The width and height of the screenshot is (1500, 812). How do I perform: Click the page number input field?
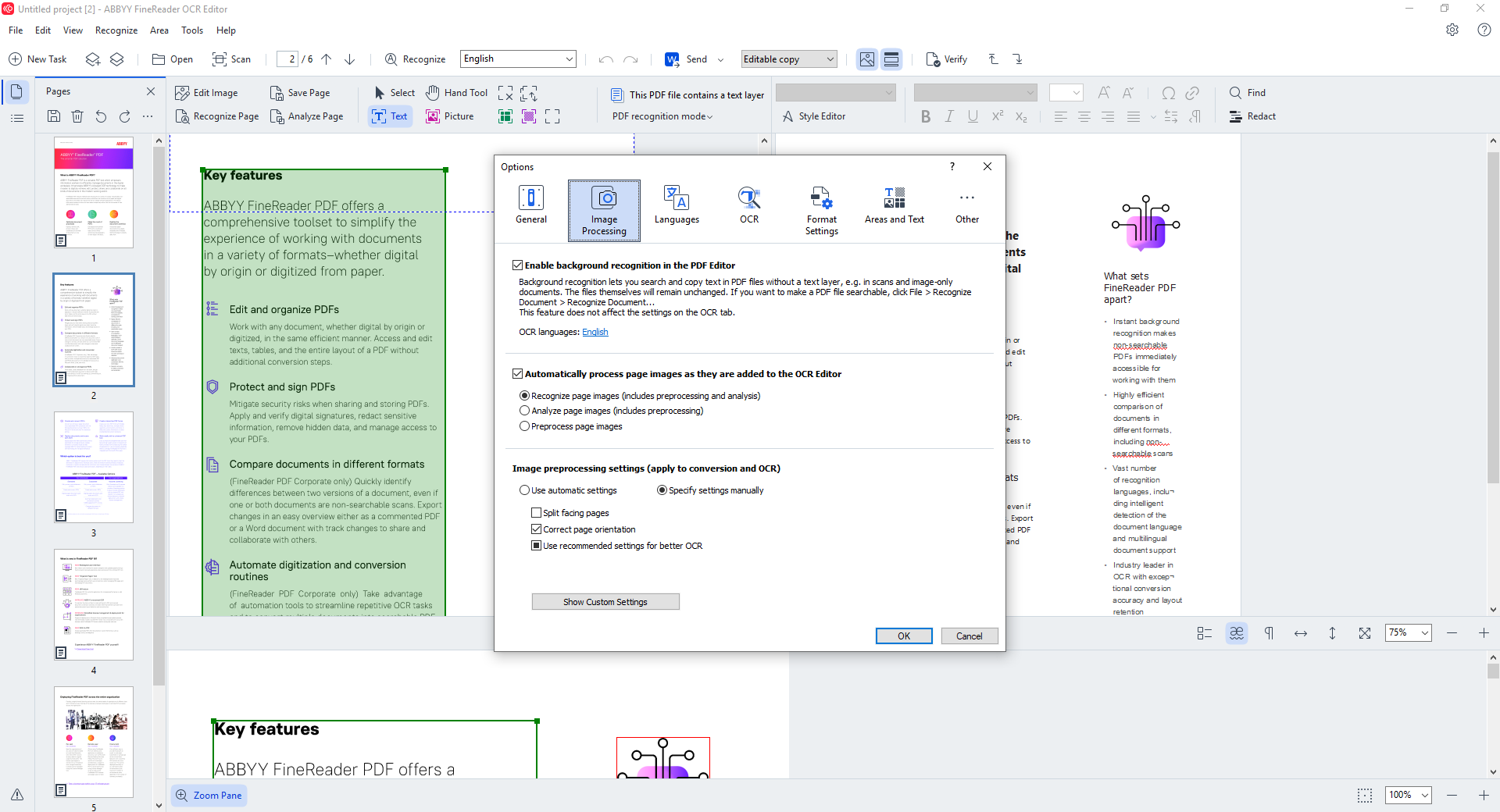pos(287,59)
